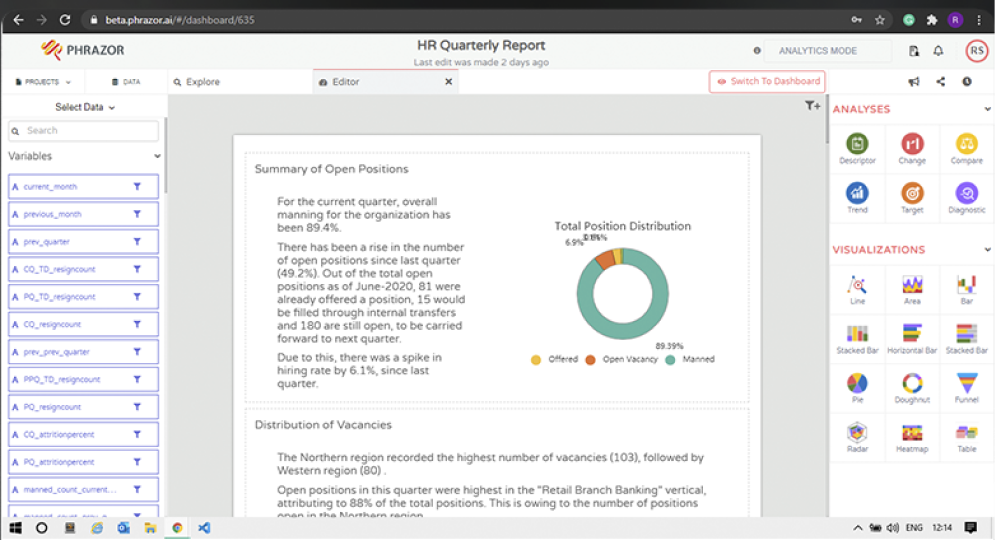Select the CQ_attritionpercent variable
The width and height of the screenshot is (995, 540).
83,435
